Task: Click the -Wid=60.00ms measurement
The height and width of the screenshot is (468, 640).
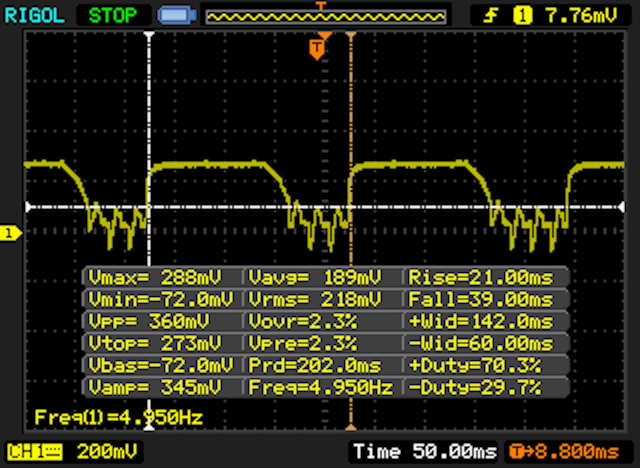Action: click(481, 343)
